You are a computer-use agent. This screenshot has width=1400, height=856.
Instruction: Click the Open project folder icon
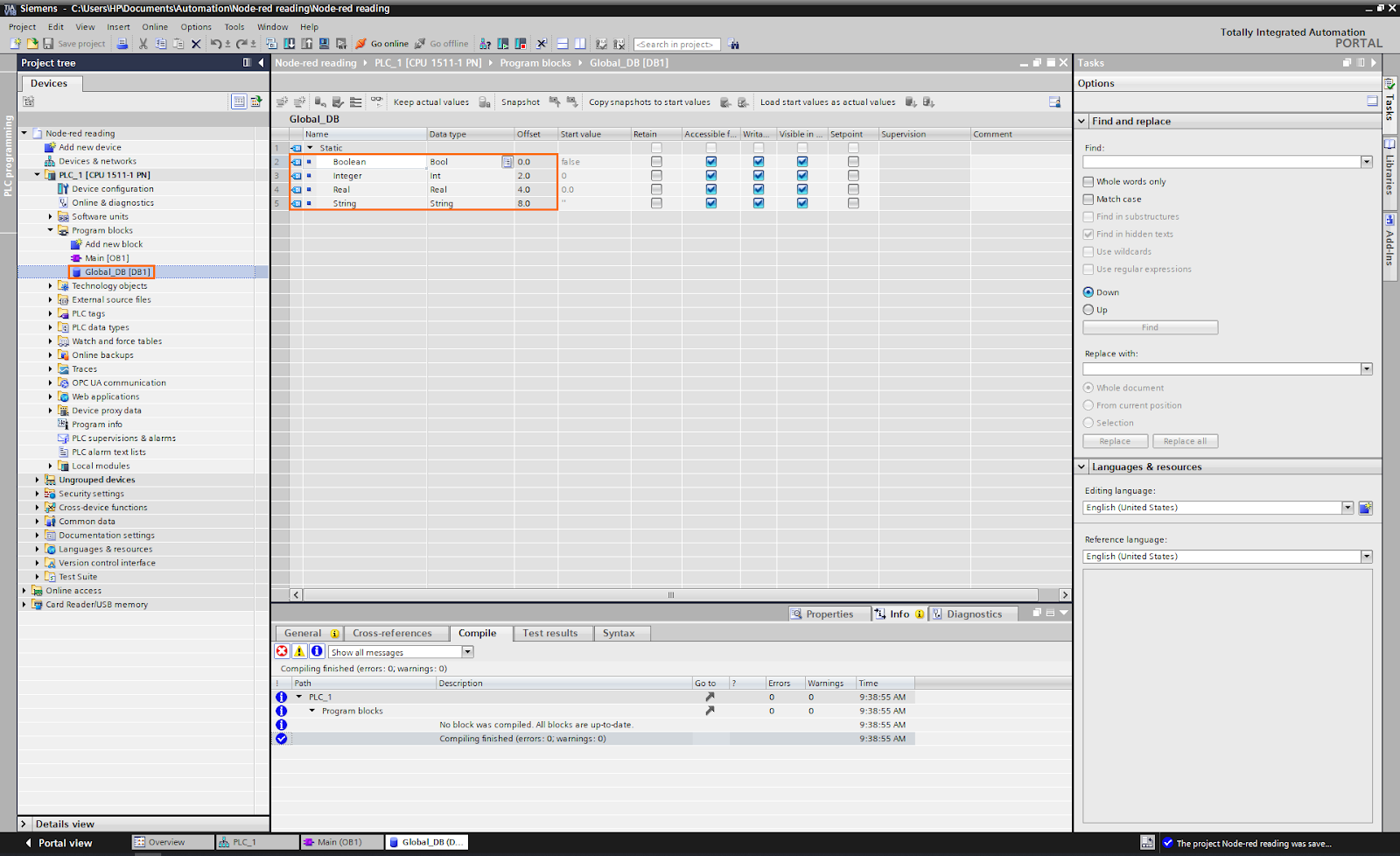32,44
